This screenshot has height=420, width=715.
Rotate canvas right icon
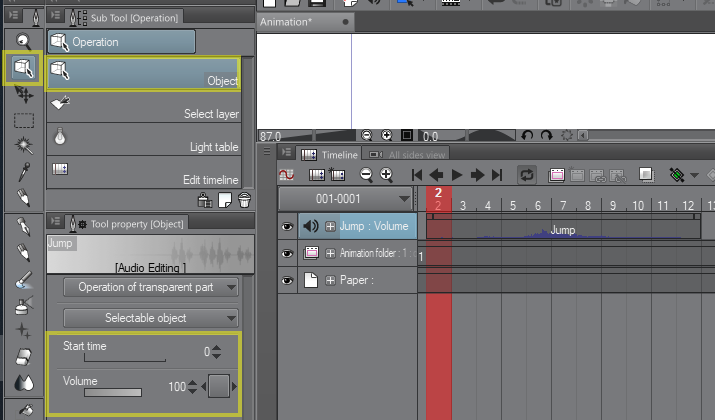(x=546, y=135)
